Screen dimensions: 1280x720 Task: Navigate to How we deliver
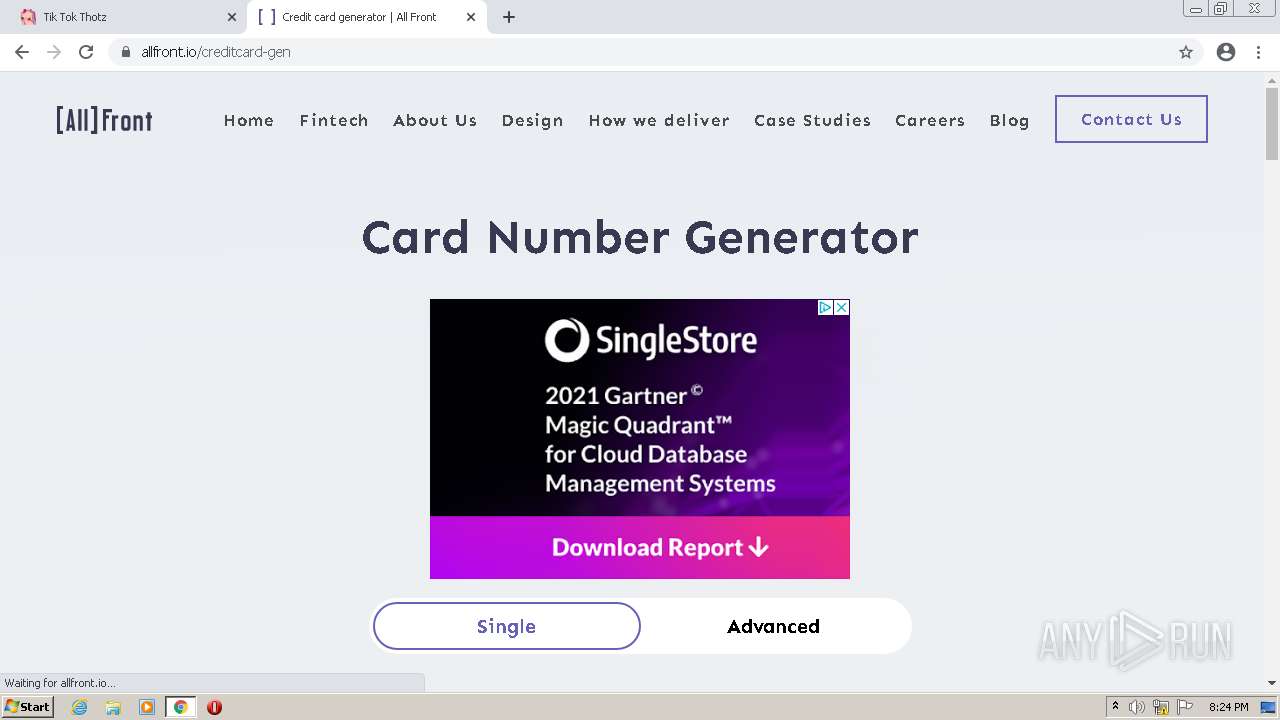click(659, 120)
